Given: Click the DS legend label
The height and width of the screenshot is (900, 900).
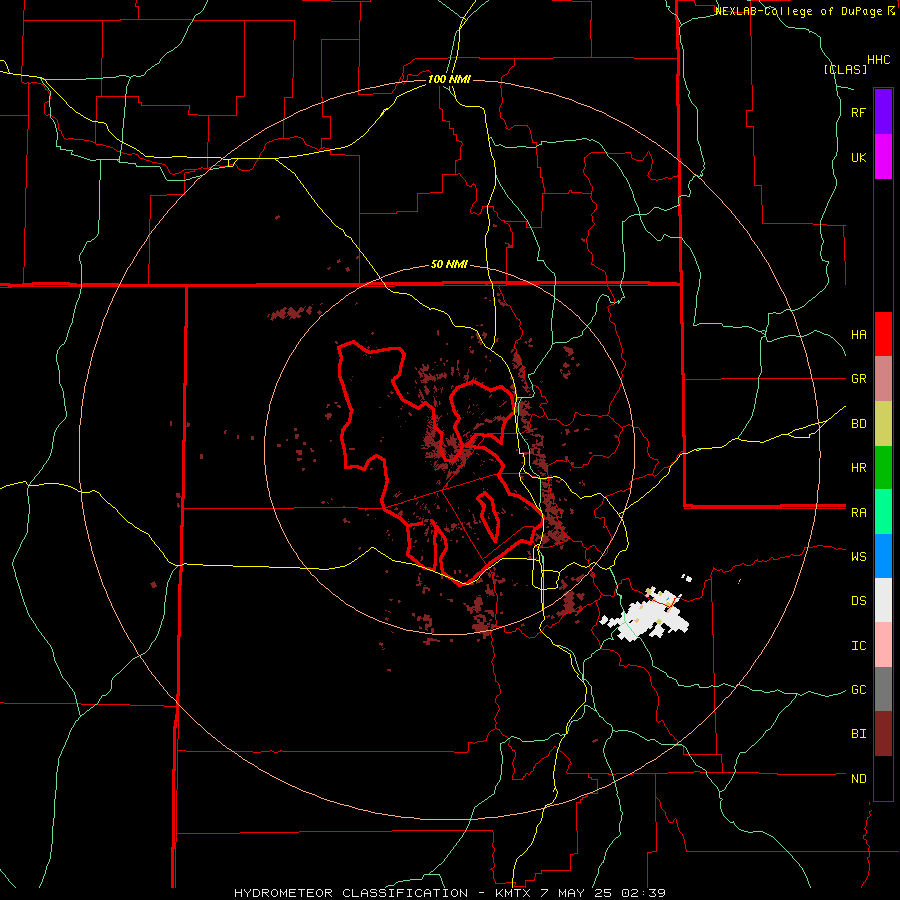Looking at the screenshot, I should point(858,601).
